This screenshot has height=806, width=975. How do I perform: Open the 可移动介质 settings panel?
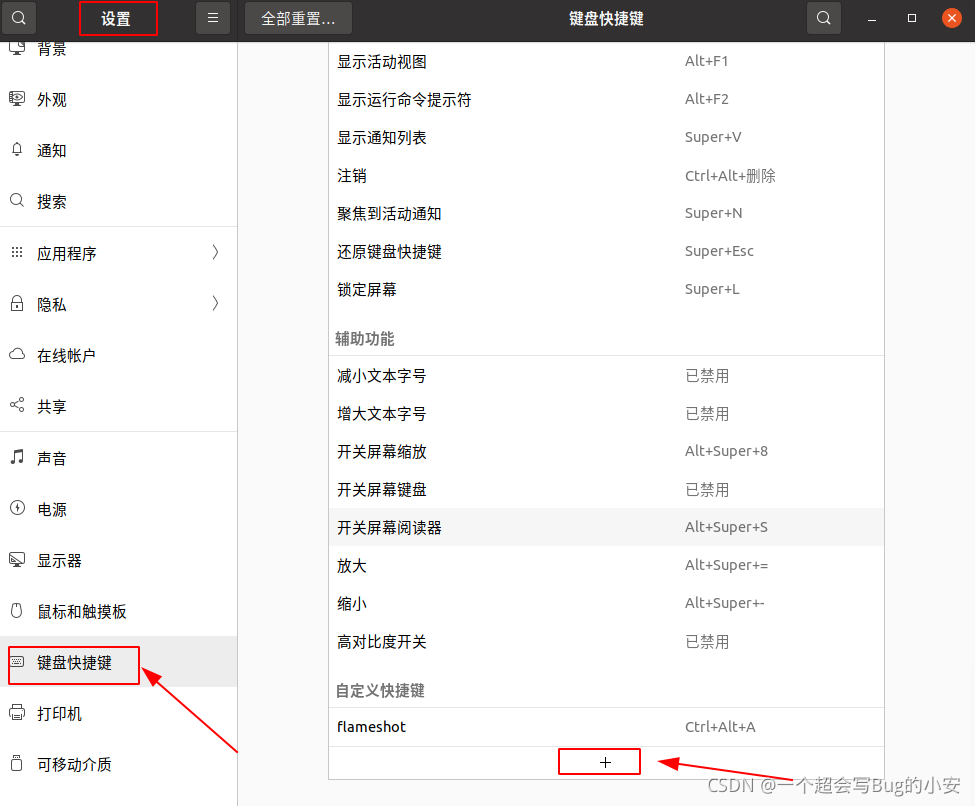[118, 764]
